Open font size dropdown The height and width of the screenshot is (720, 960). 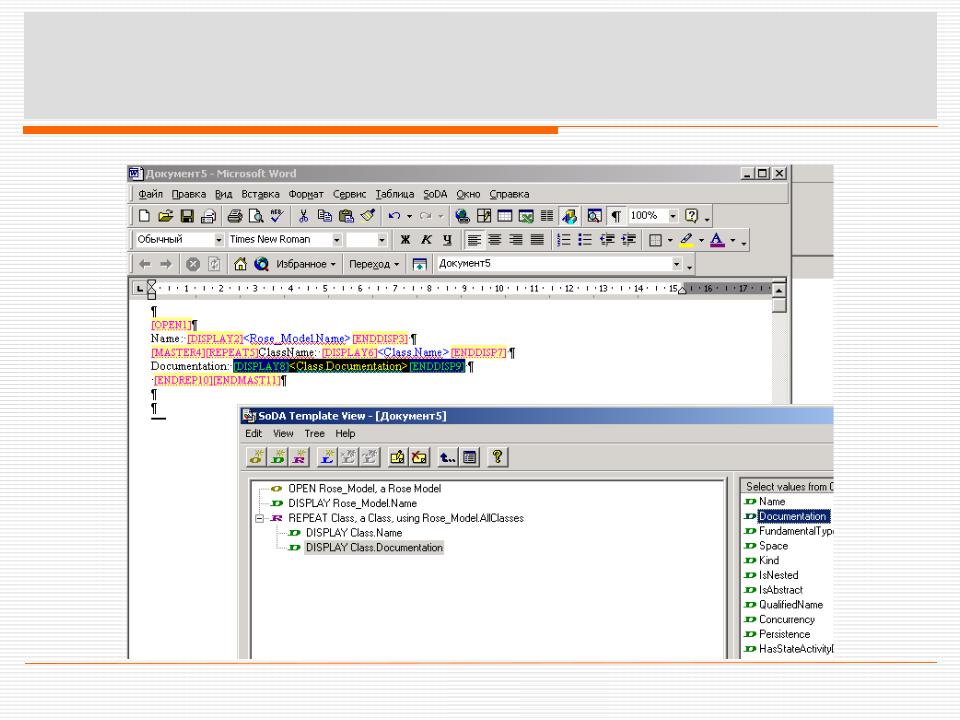coord(382,240)
